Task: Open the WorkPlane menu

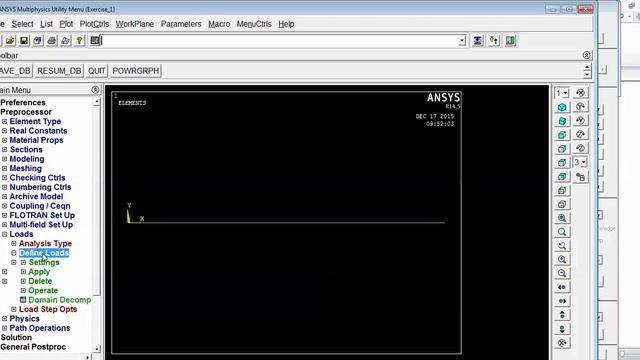Action: click(135, 24)
